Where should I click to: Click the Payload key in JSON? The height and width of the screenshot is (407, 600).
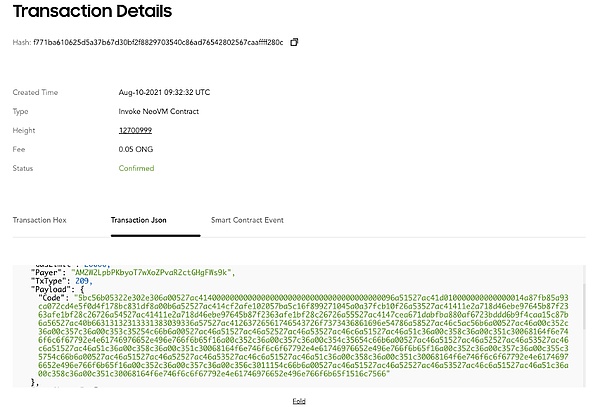coord(55,290)
